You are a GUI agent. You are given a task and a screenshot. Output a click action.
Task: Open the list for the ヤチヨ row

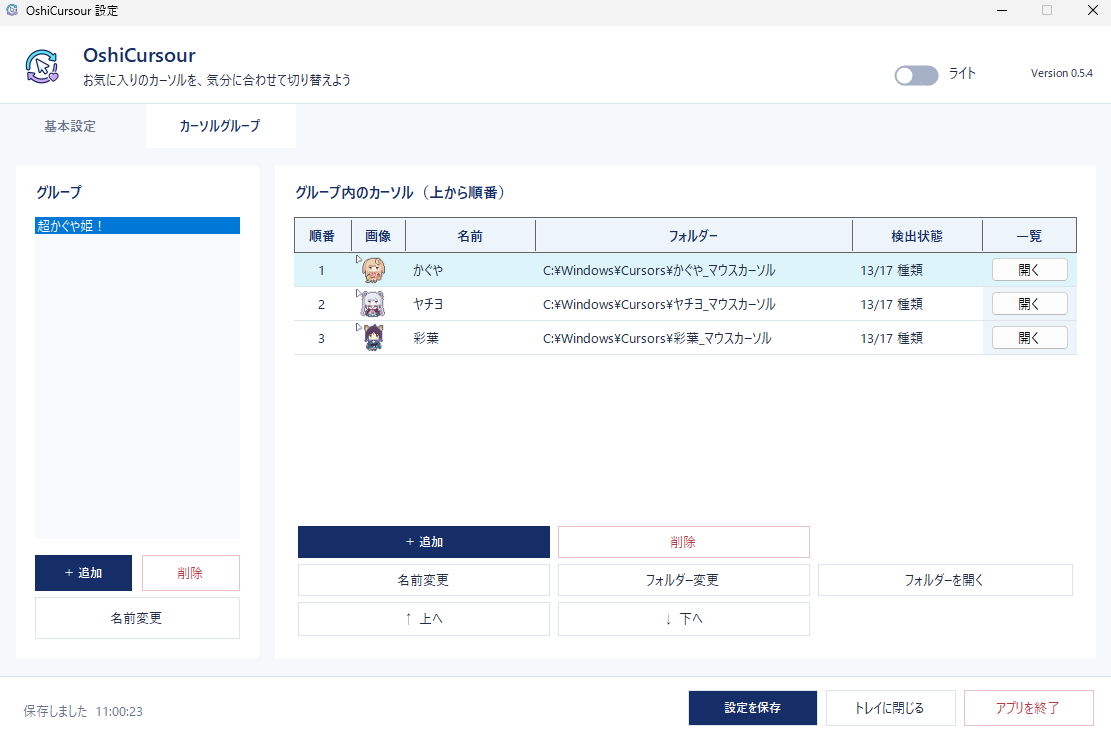(x=1030, y=304)
